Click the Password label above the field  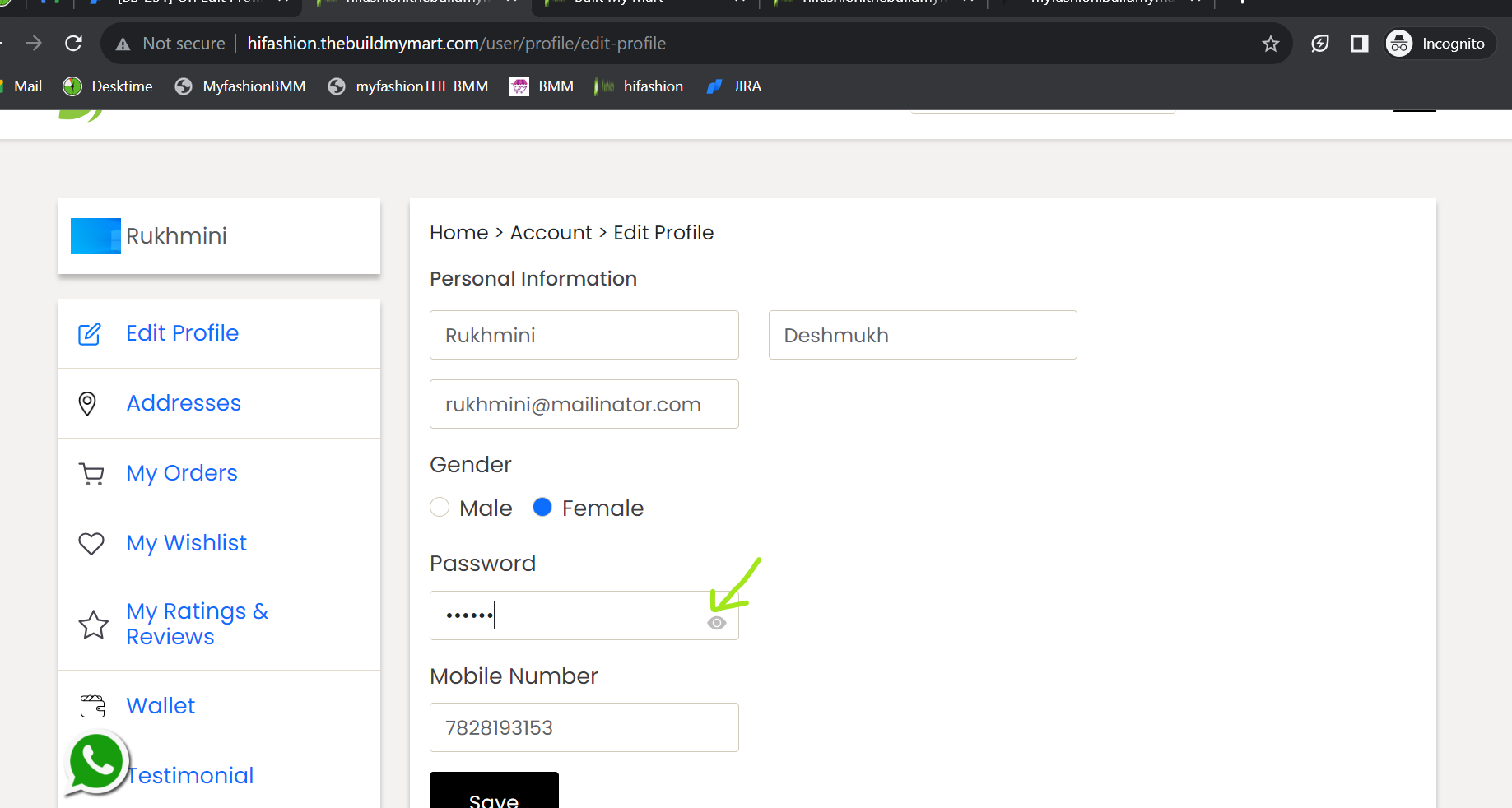click(x=483, y=564)
